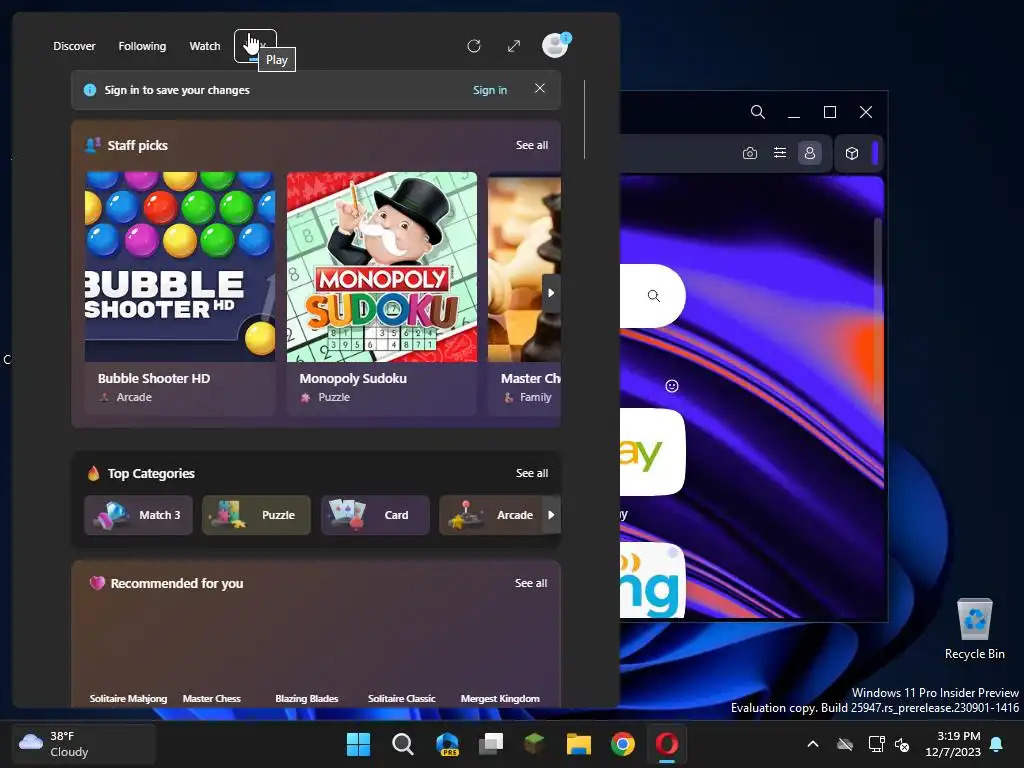
Task: Open taskbar Search
Action: point(402,744)
